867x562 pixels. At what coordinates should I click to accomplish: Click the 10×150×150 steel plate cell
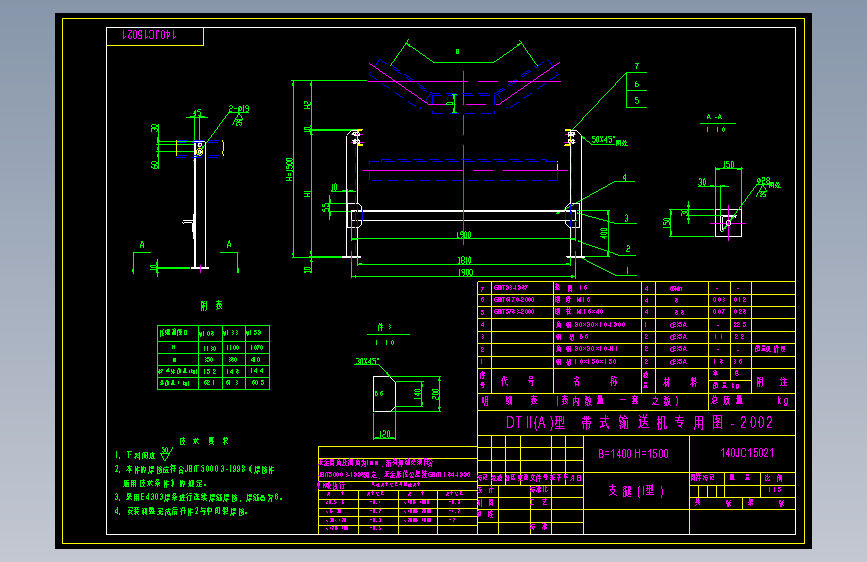coord(586,362)
